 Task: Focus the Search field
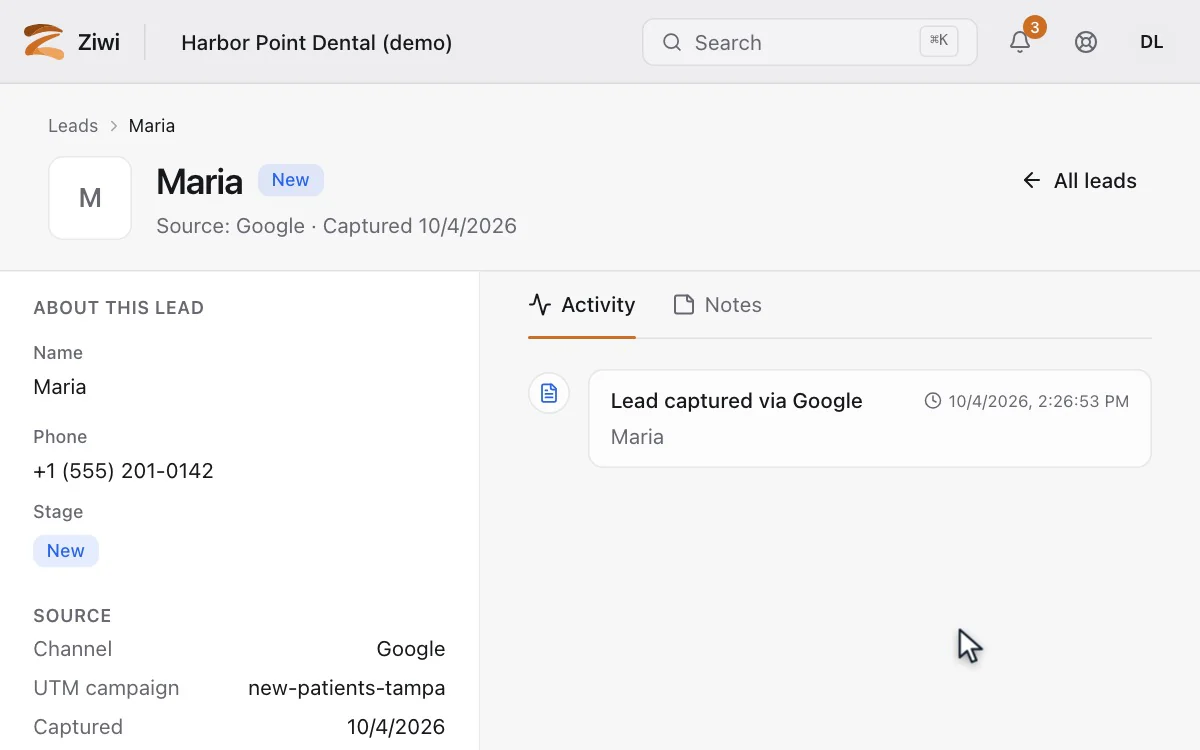(810, 42)
